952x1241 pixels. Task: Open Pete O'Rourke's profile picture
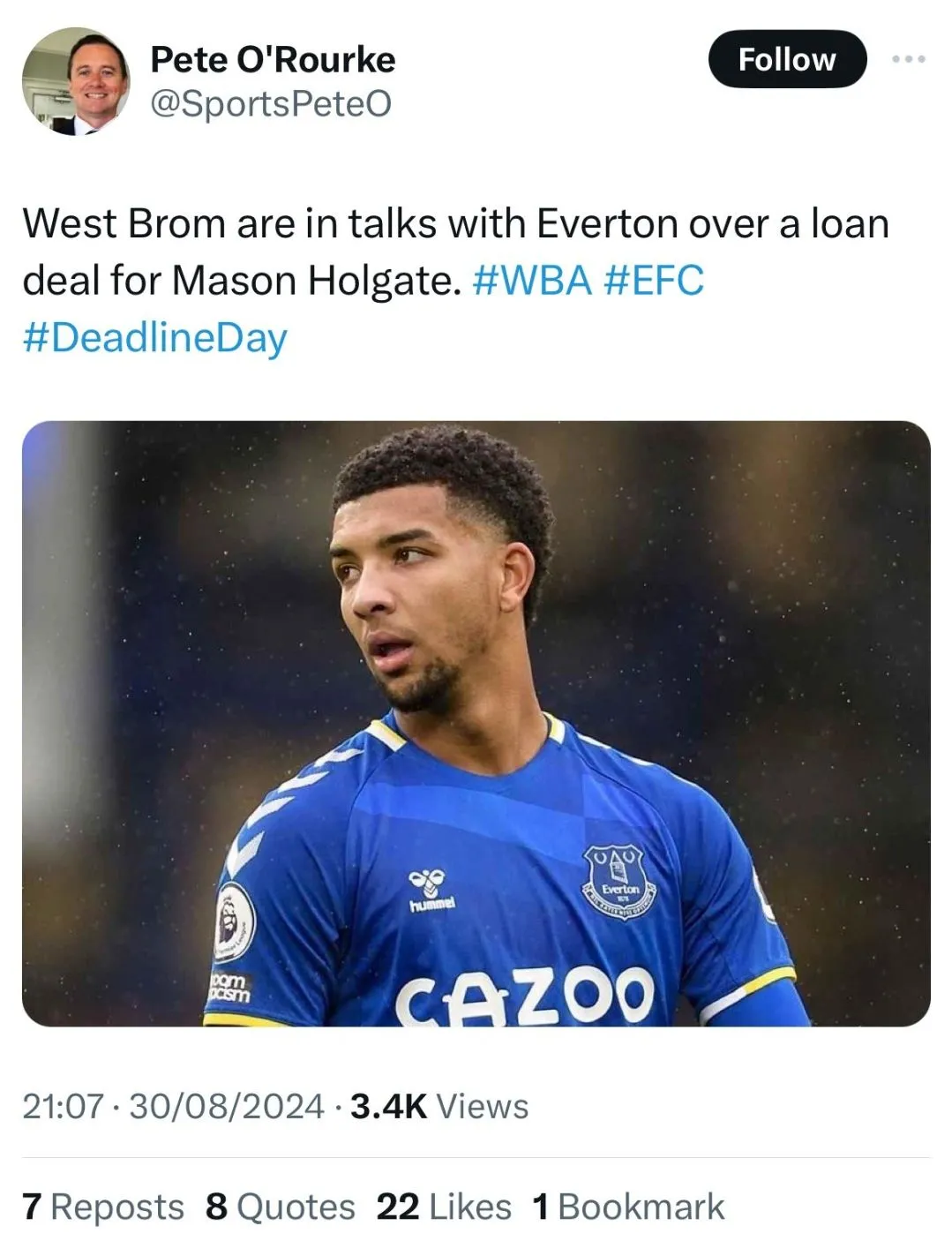point(75,81)
